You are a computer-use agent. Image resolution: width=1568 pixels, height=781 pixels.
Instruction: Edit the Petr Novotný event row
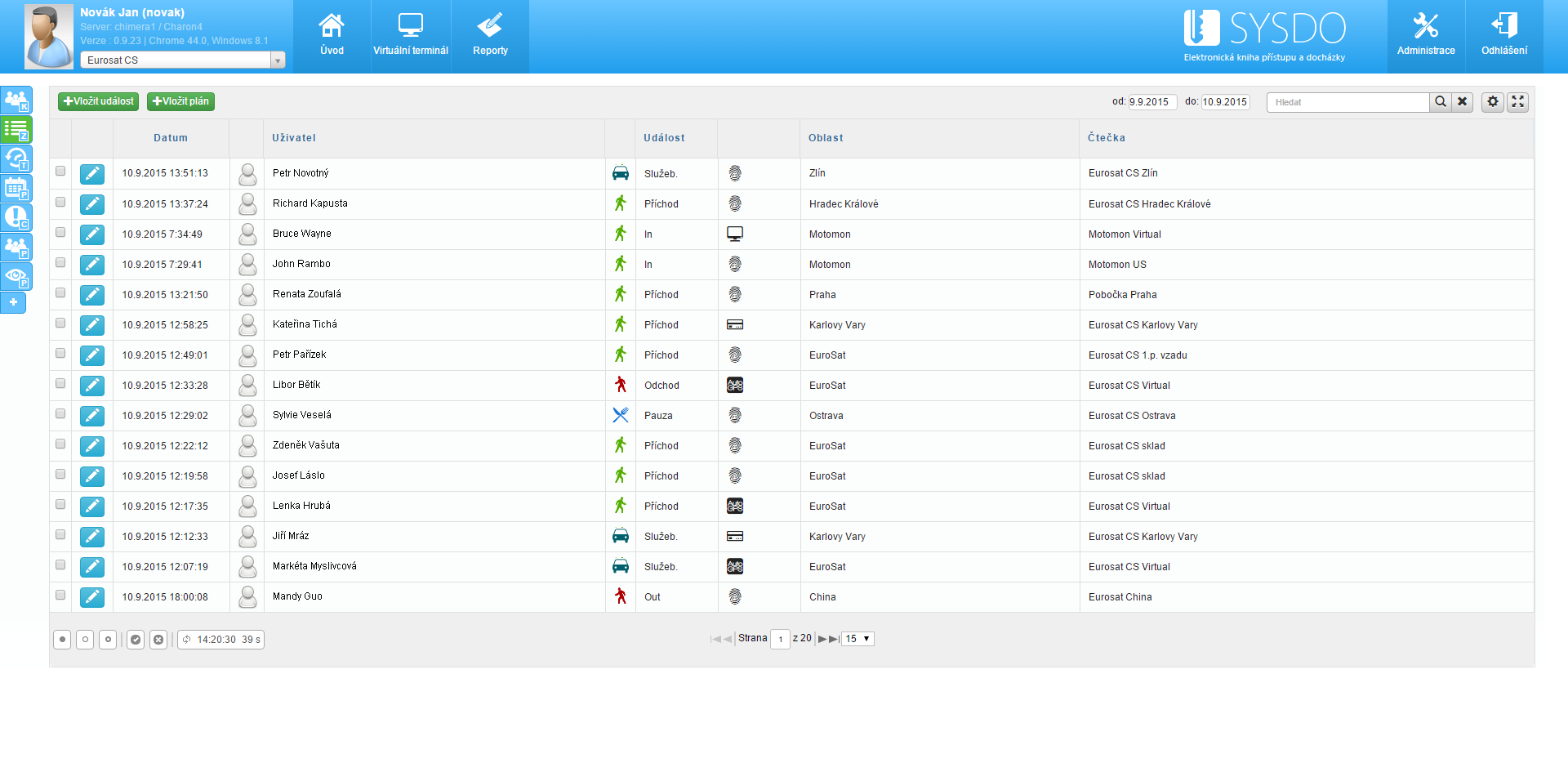tap(92, 174)
